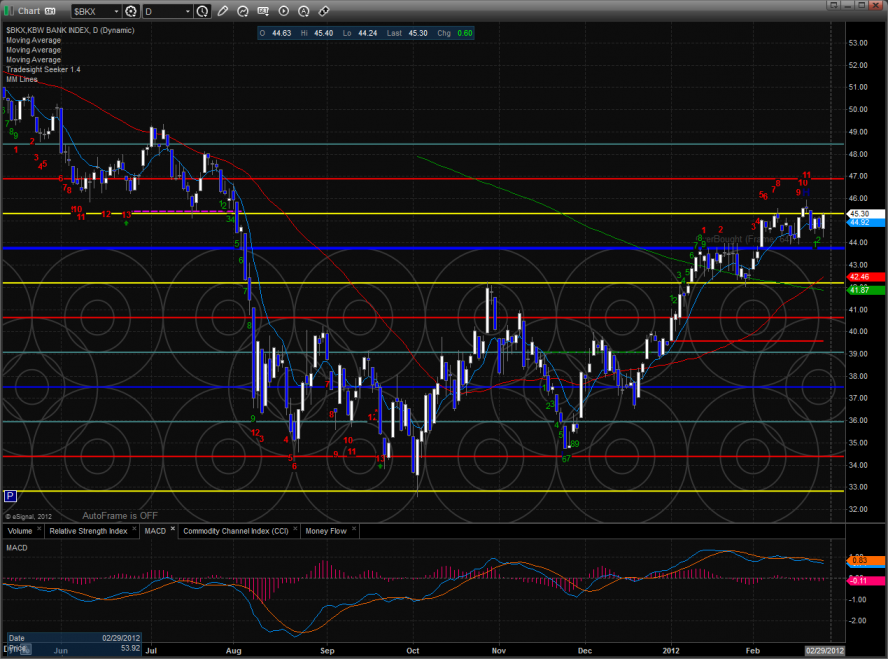Open the SET chart settings icon
Viewport: 888px width, 659px height.
[263, 11]
